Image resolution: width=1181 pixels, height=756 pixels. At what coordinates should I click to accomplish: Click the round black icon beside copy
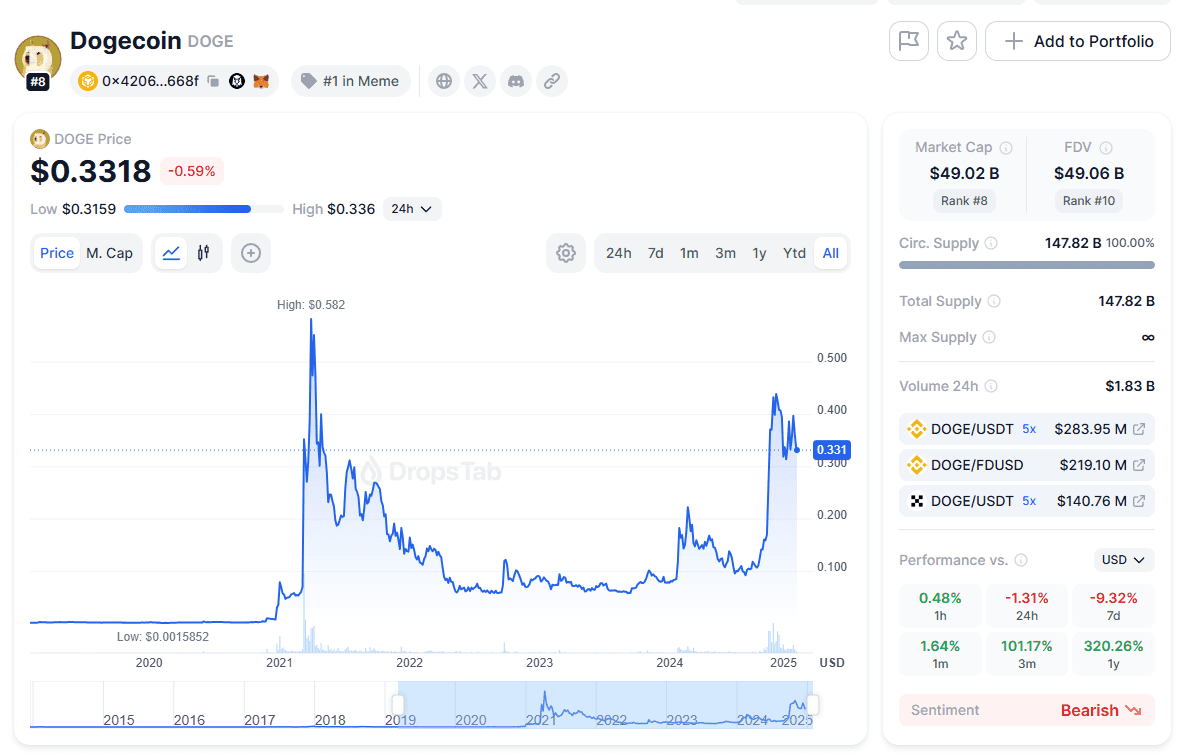[x=237, y=81]
